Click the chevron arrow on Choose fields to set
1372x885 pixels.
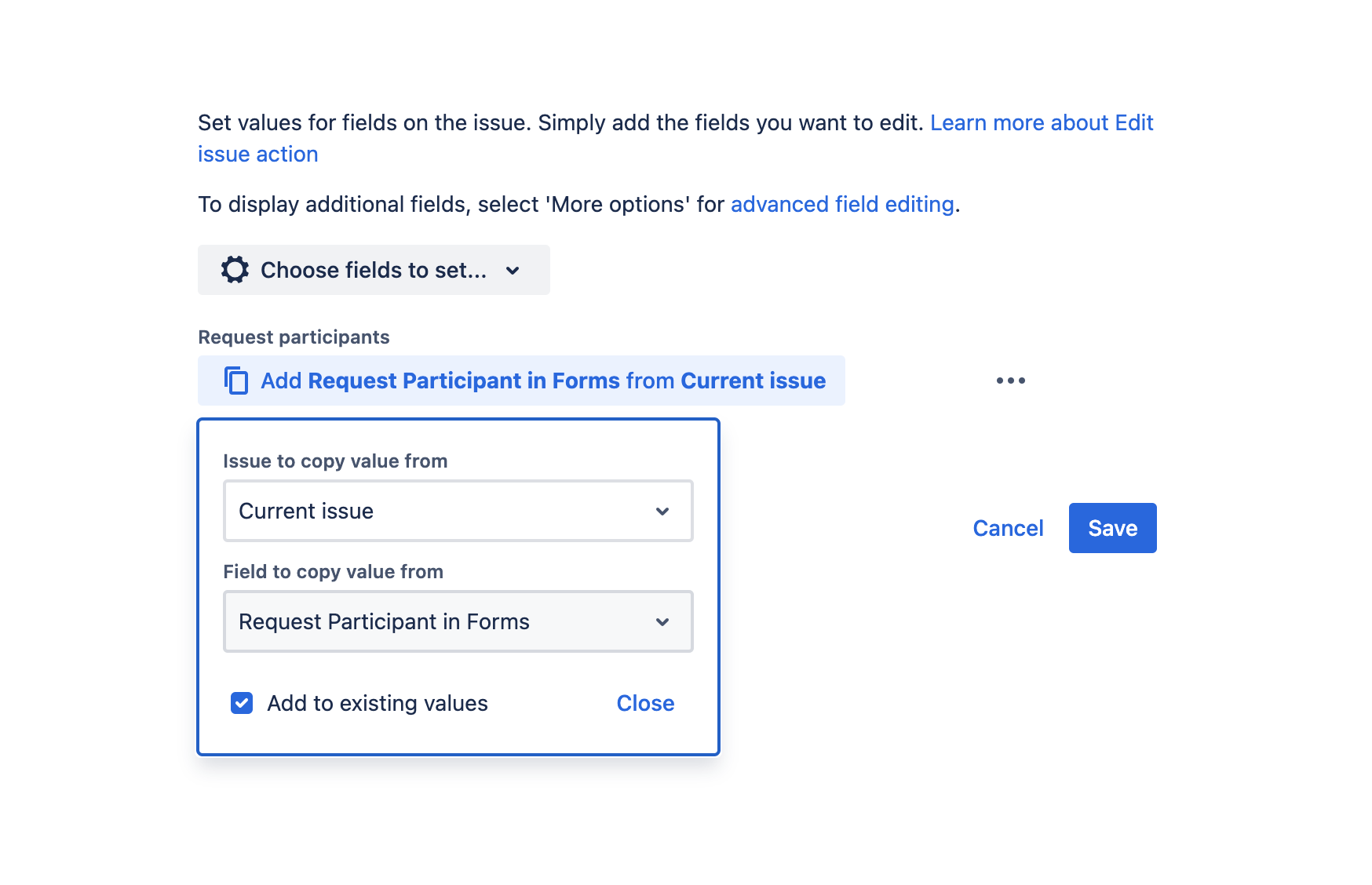(513, 271)
